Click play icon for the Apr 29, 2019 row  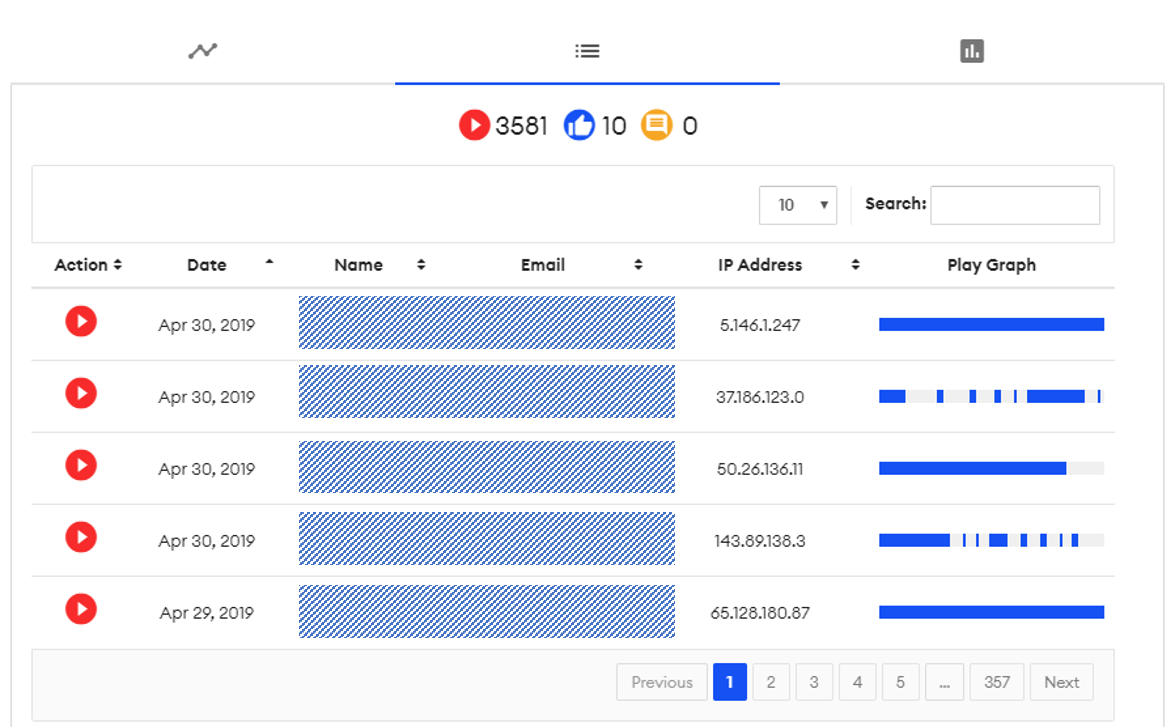(81, 609)
